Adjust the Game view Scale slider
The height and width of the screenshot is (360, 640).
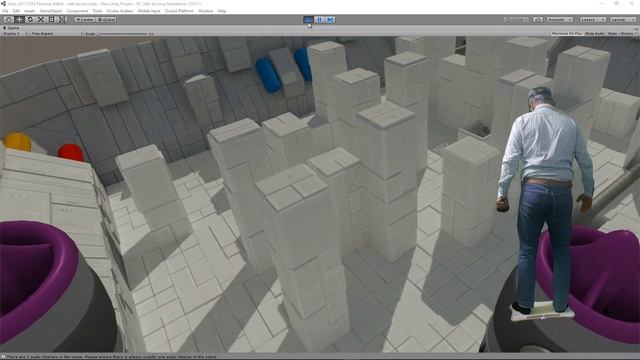coord(122,33)
